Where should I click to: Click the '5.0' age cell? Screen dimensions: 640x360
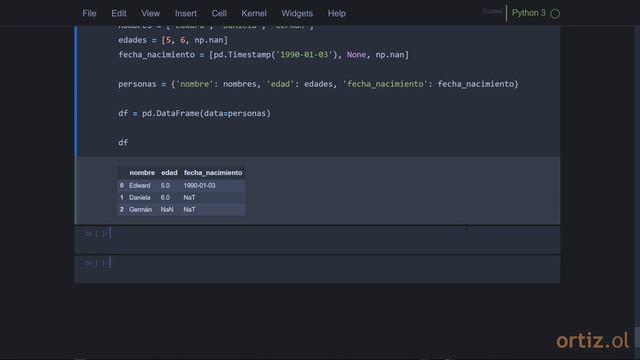pyautogui.click(x=165, y=185)
